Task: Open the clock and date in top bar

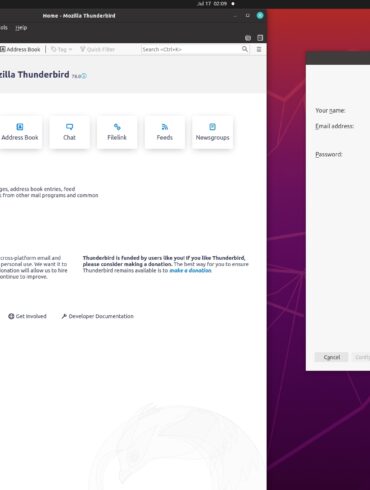Action: point(212,4)
